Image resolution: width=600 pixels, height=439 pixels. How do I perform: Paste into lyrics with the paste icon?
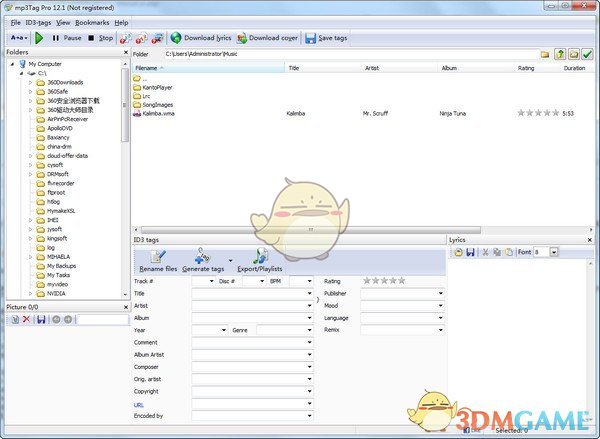pyautogui.click(x=509, y=252)
